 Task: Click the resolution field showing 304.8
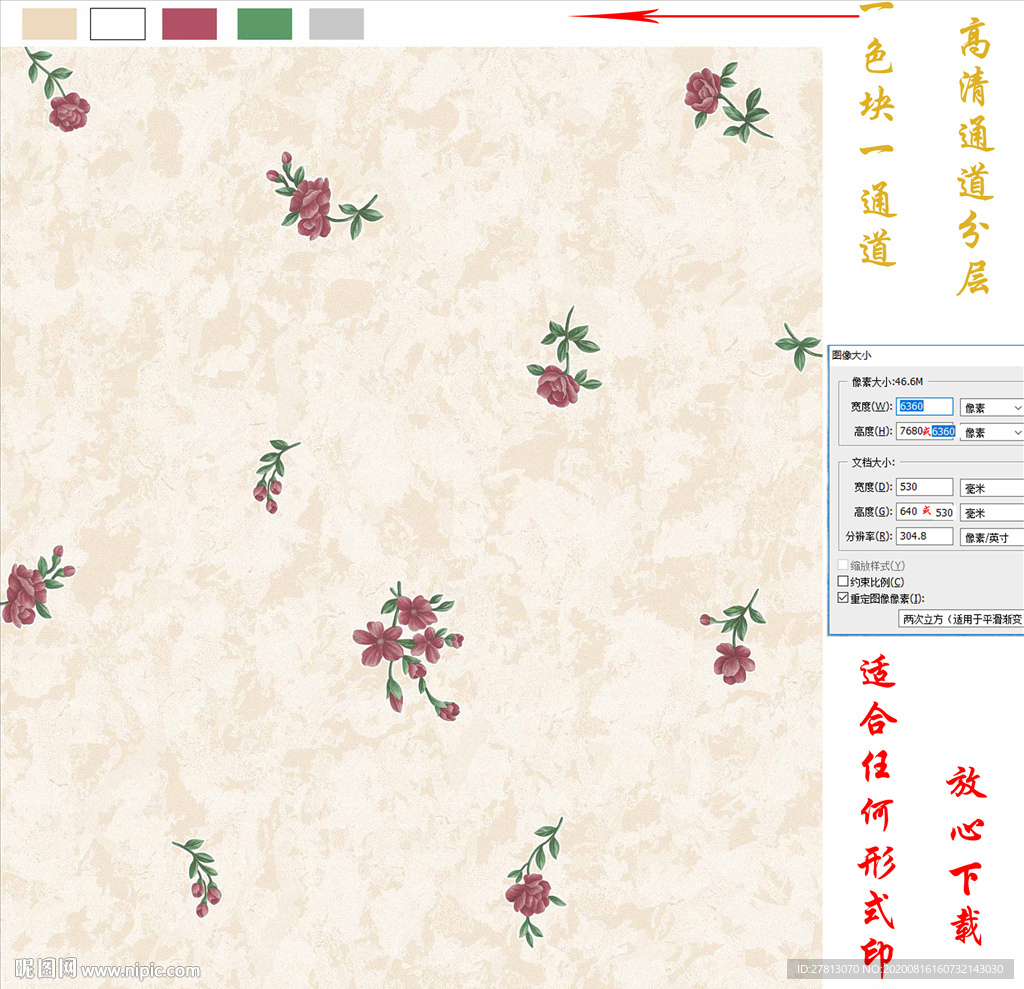click(924, 536)
